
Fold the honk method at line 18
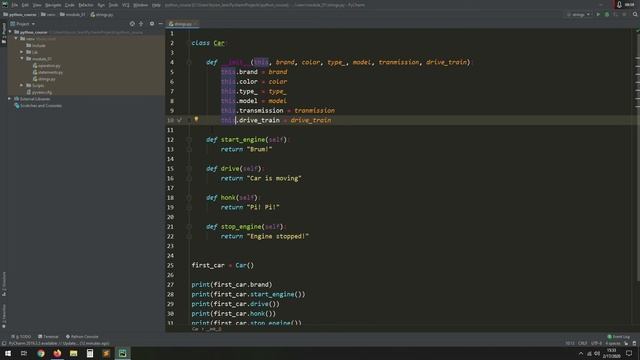click(189, 198)
